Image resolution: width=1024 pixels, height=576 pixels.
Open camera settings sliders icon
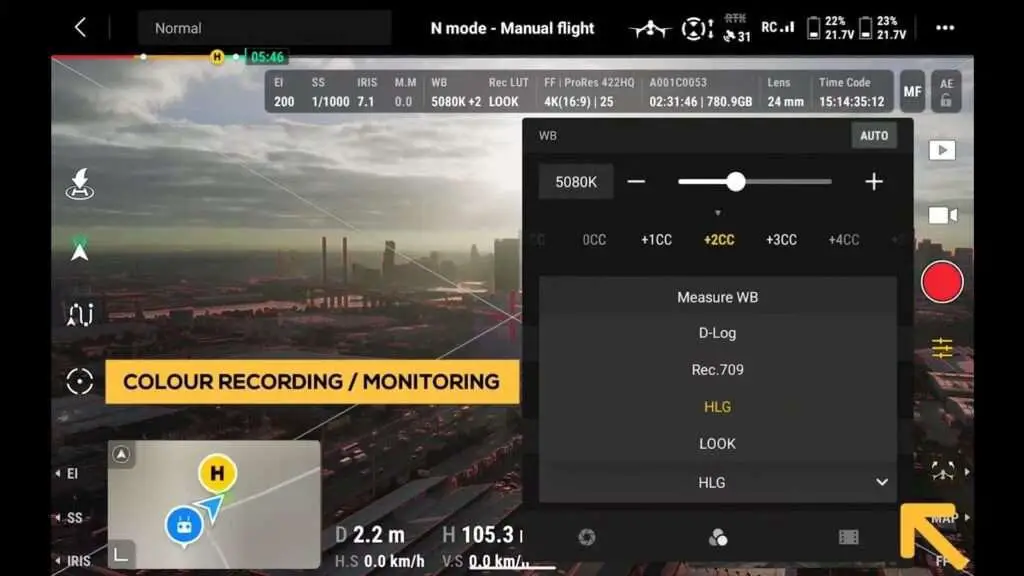point(942,348)
